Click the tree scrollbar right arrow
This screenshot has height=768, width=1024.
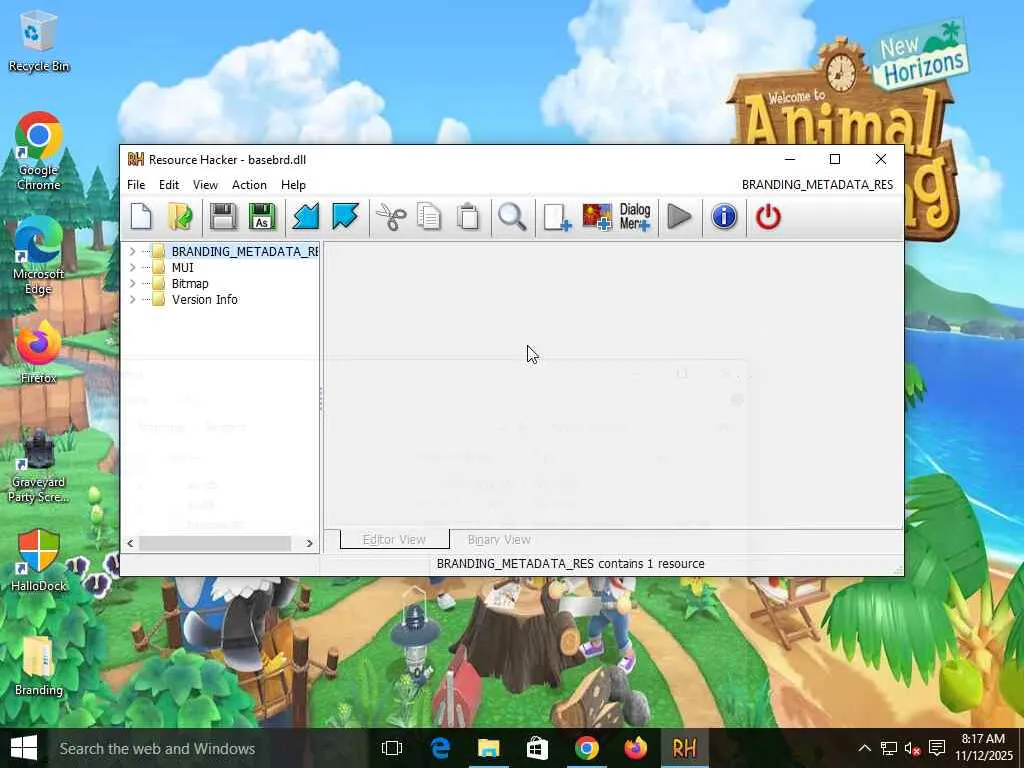click(310, 543)
